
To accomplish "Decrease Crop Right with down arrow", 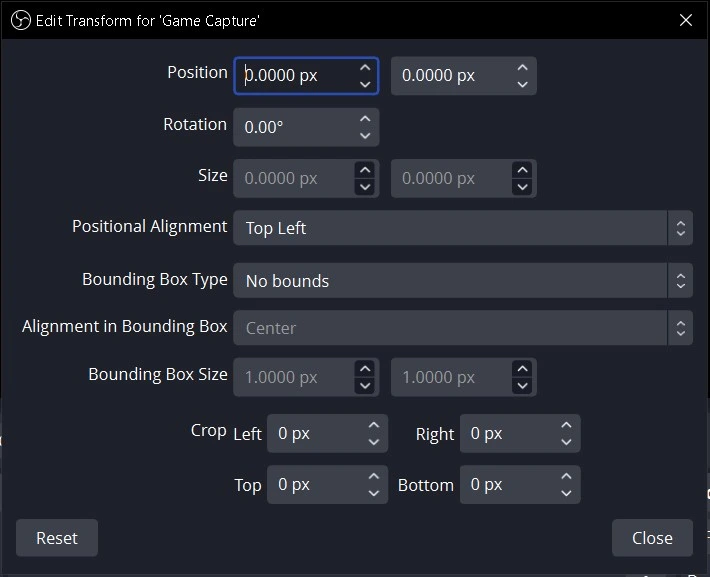I will point(566,442).
